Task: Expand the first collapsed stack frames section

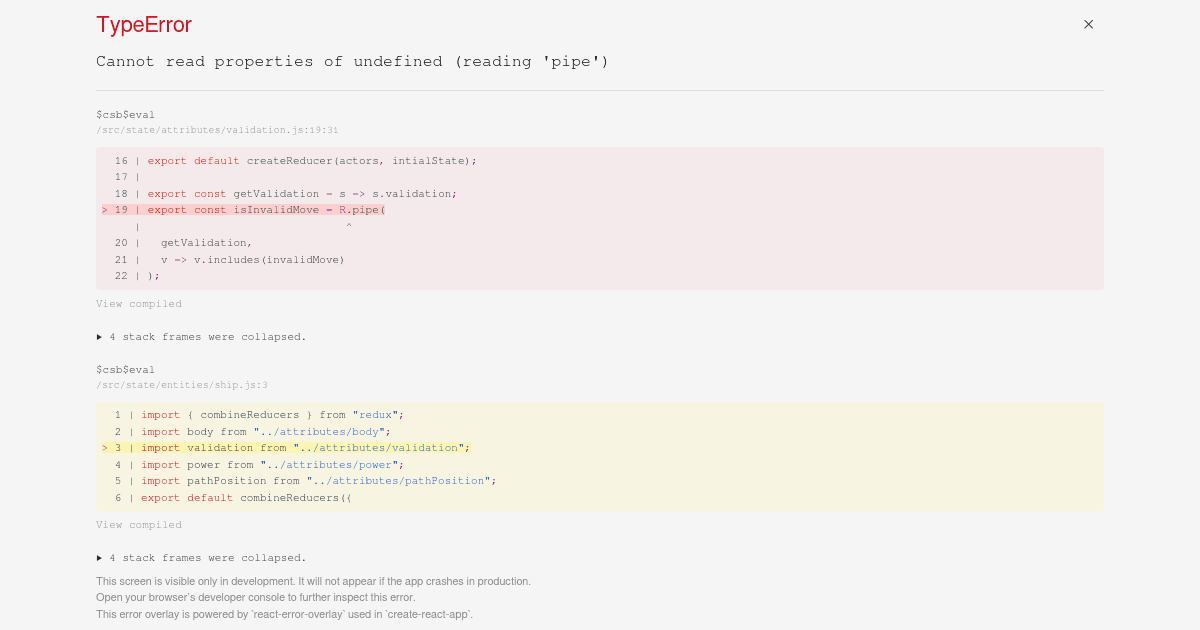Action: tap(200, 336)
